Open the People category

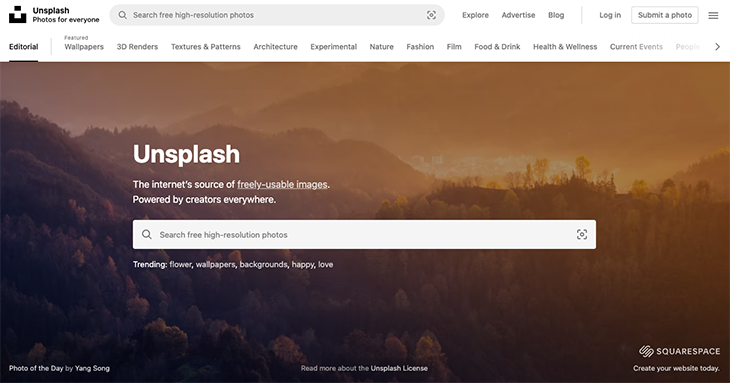tap(688, 47)
